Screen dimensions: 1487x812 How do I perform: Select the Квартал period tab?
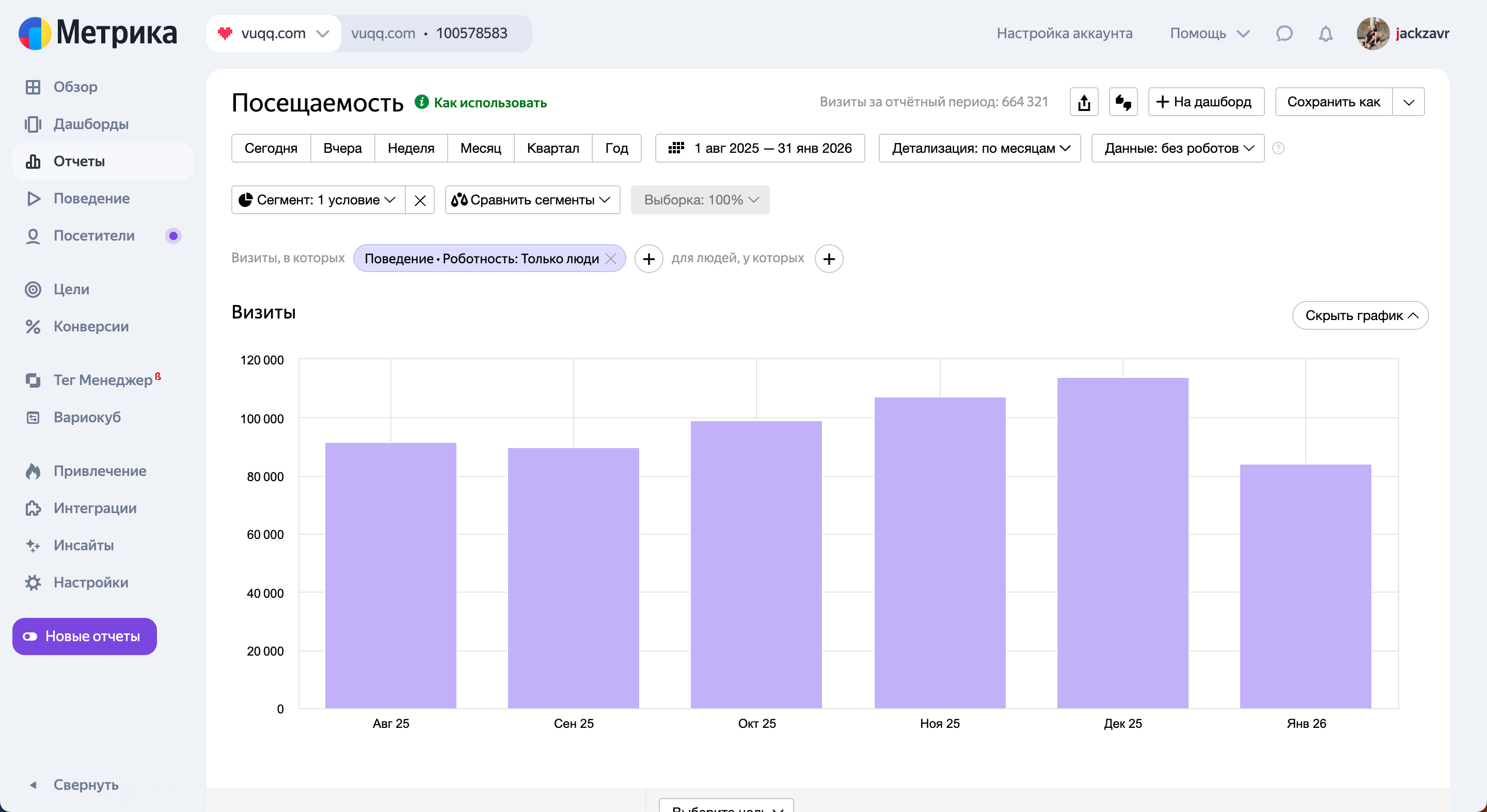point(552,148)
